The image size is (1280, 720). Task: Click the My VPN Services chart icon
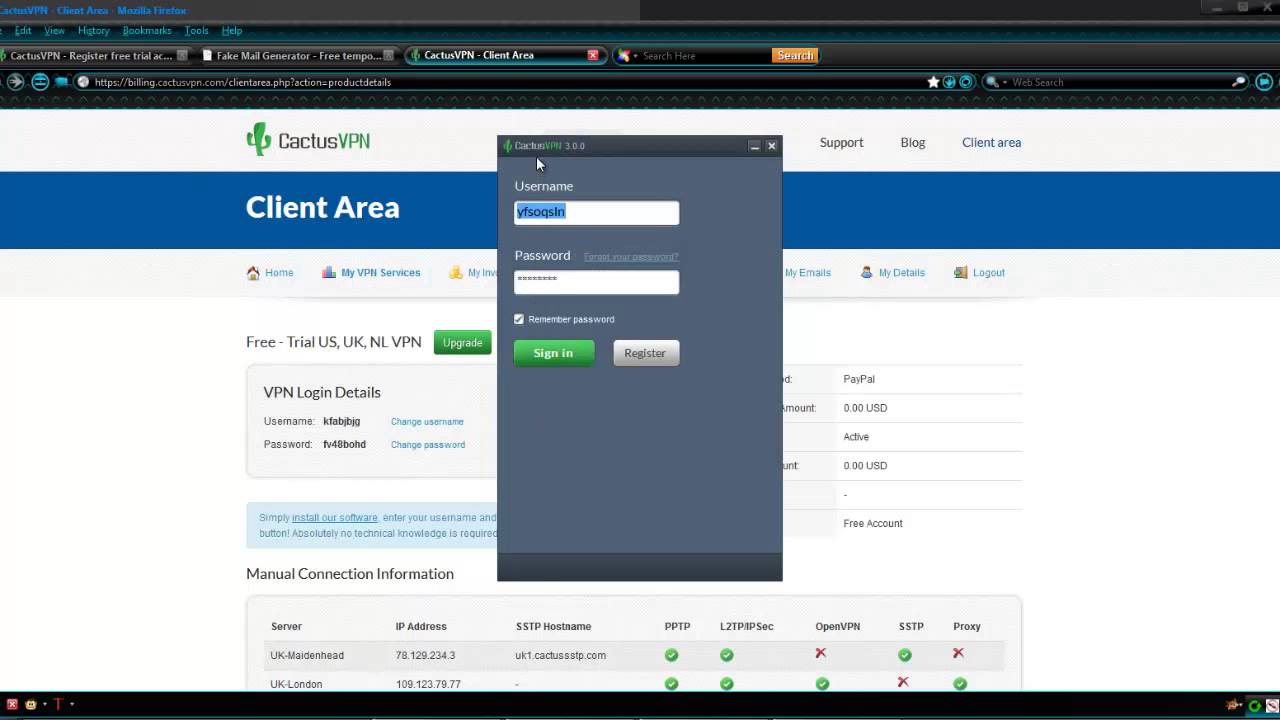pyautogui.click(x=329, y=272)
